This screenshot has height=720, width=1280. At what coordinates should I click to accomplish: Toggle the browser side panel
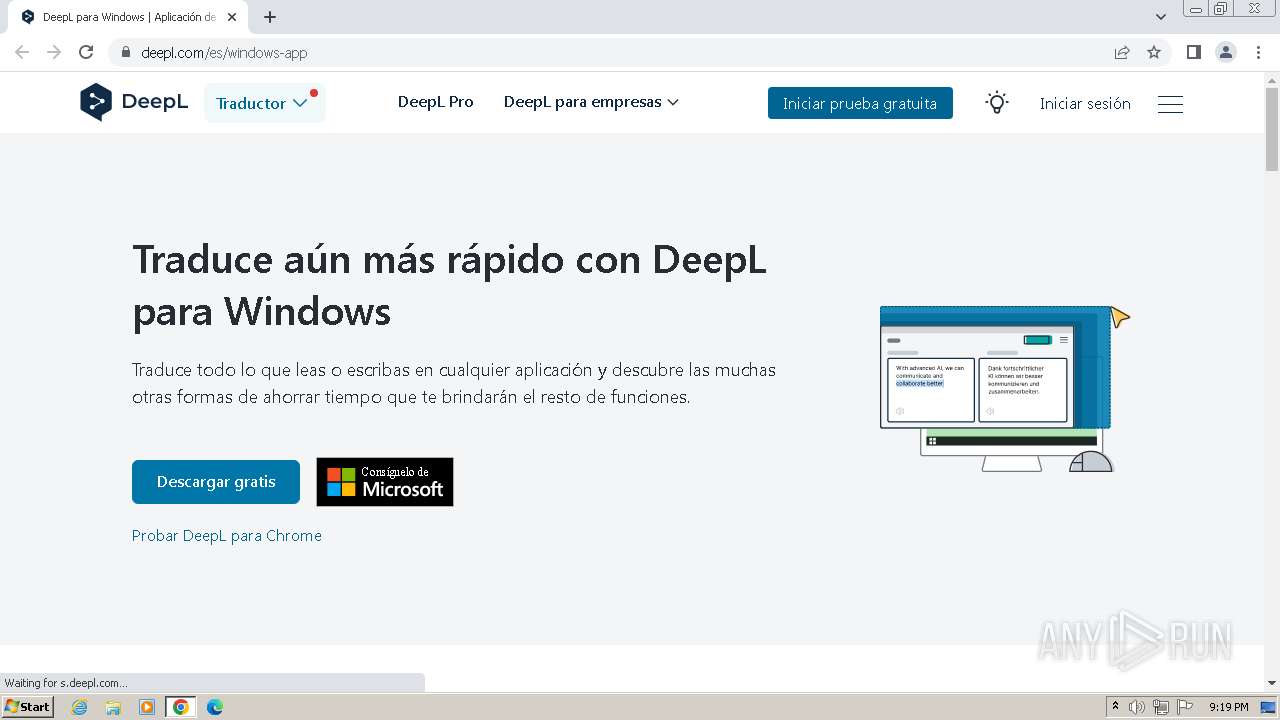click(1193, 52)
